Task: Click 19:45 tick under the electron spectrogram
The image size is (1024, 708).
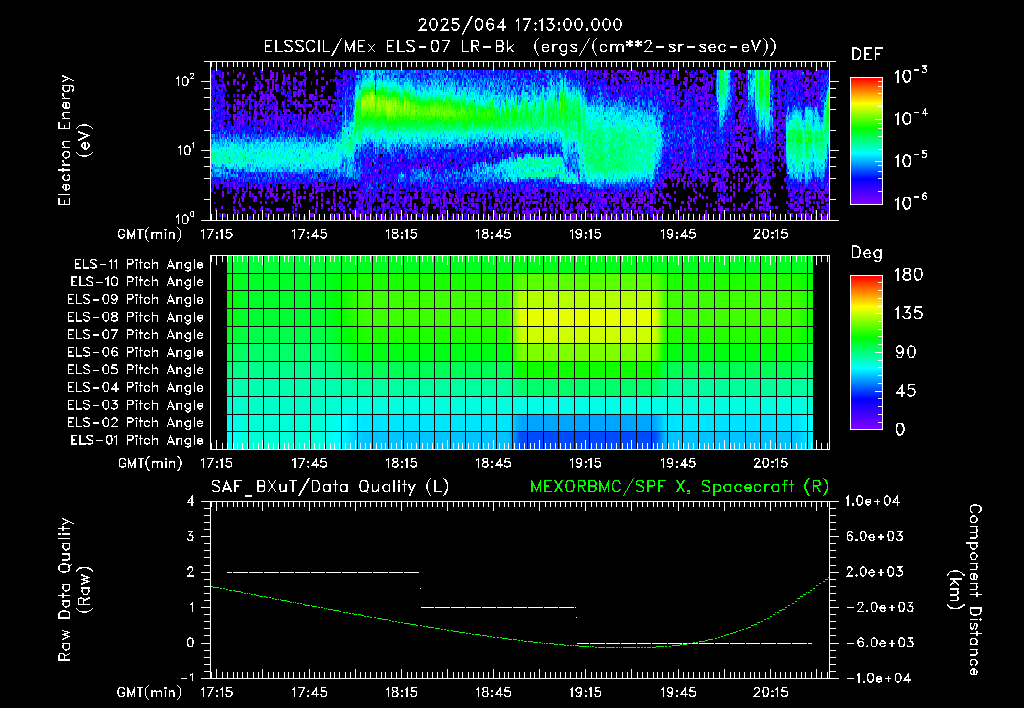Action: pyautogui.click(x=678, y=234)
